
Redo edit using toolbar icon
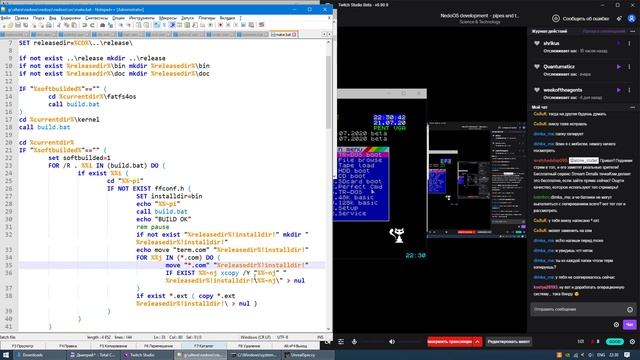93,25
